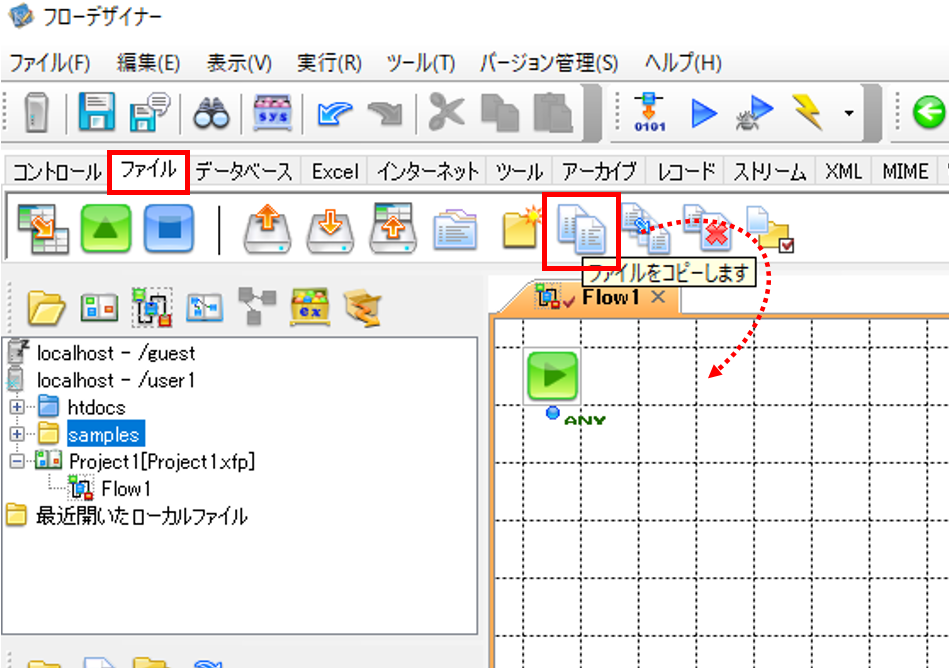Expand the htdocs folder node
Screen dimensions: 949x668
point(17,407)
